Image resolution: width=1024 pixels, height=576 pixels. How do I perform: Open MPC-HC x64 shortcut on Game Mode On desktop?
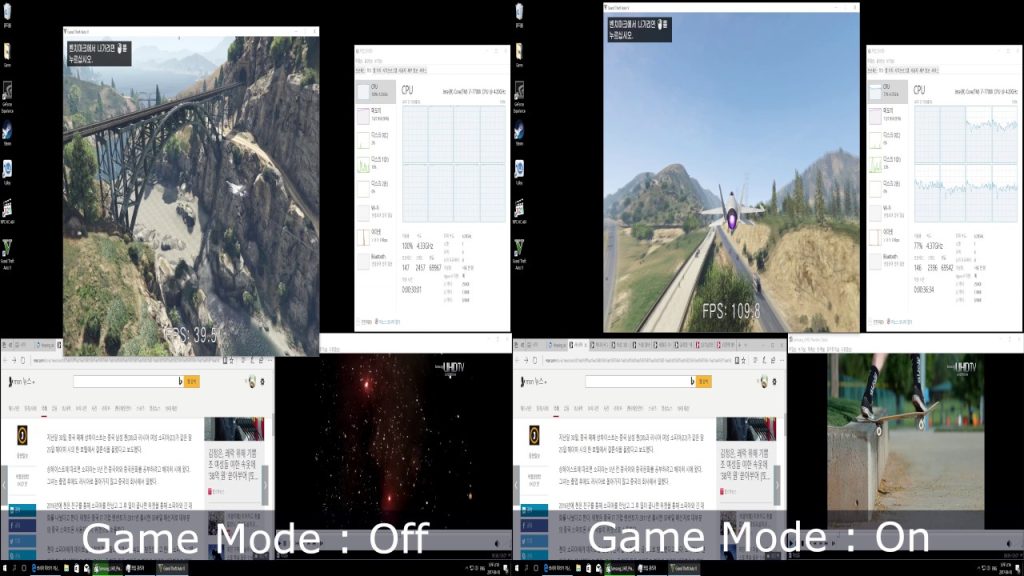click(519, 206)
